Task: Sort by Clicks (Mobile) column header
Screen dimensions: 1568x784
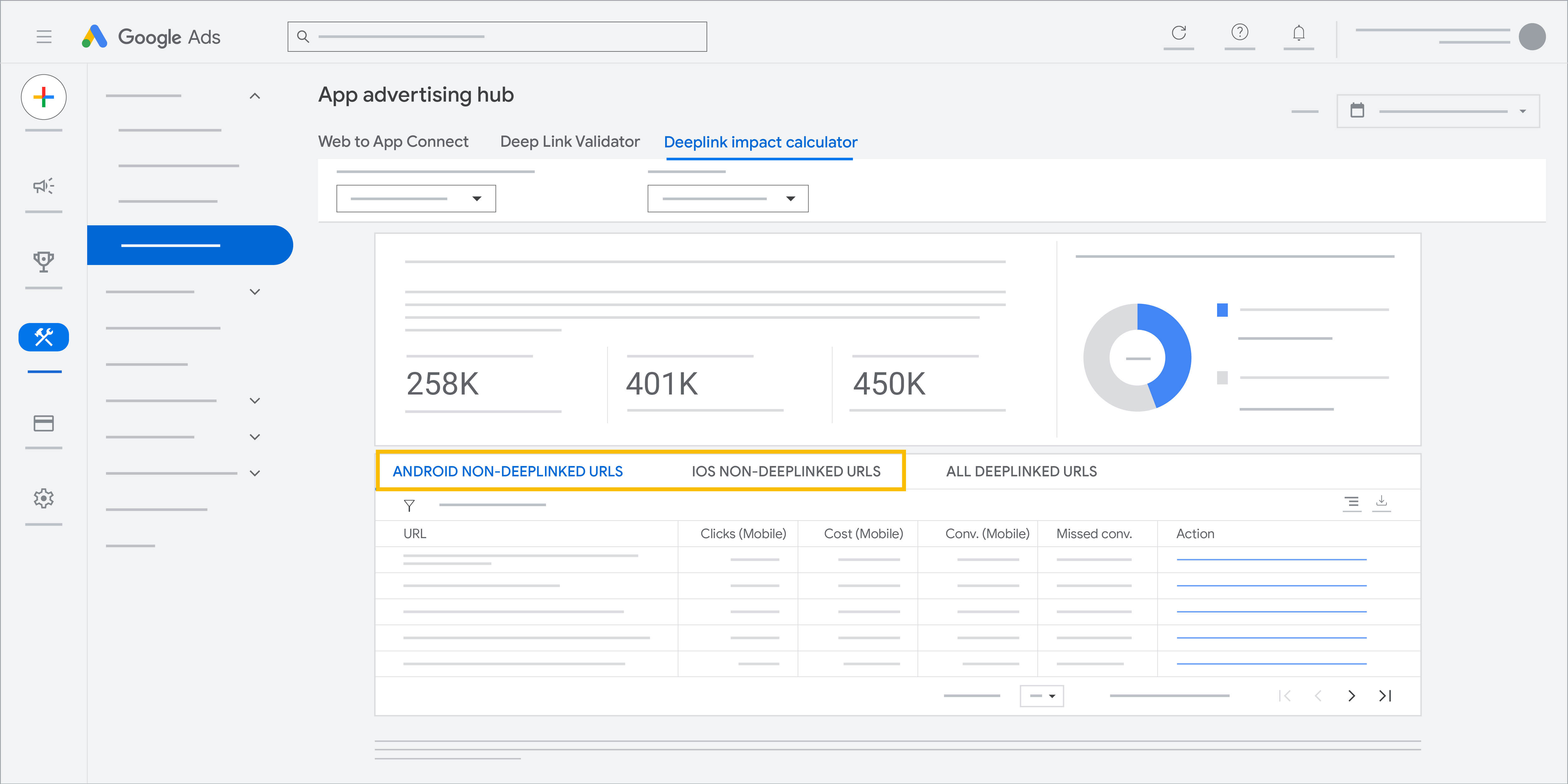Action: [x=743, y=534]
